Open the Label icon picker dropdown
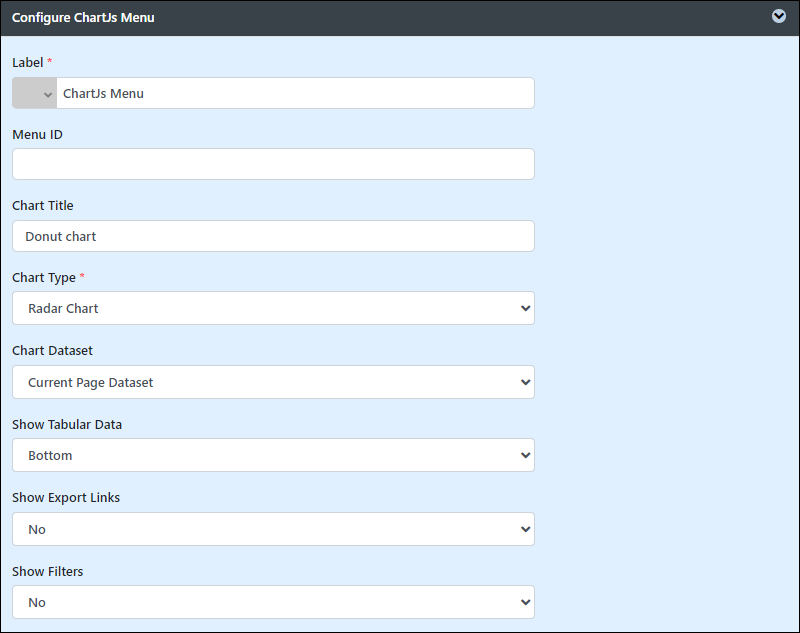This screenshot has height=633, width=800. pos(34,93)
